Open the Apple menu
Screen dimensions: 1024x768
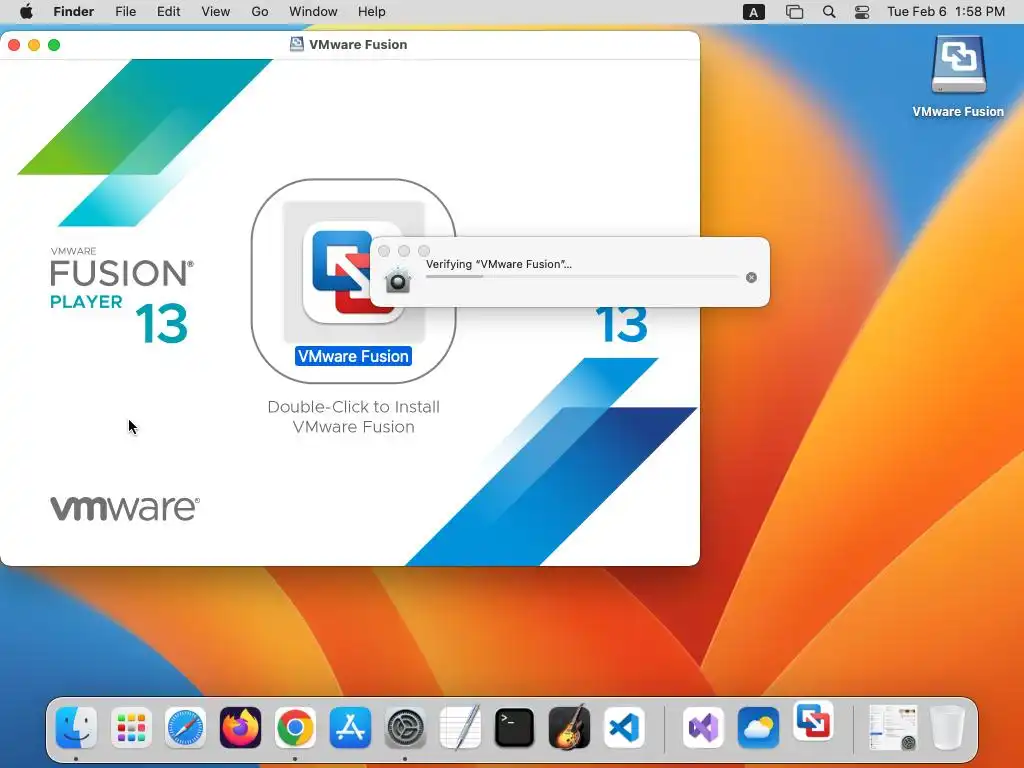point(26,12)
